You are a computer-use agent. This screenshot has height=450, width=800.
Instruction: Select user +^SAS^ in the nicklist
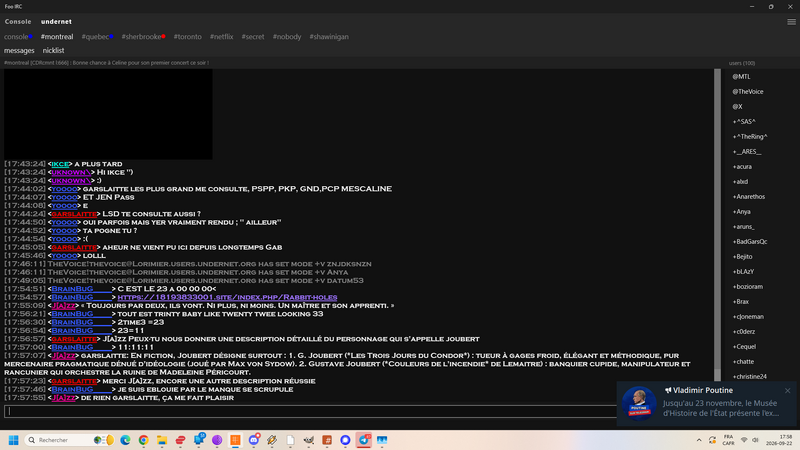click(744, 121)
